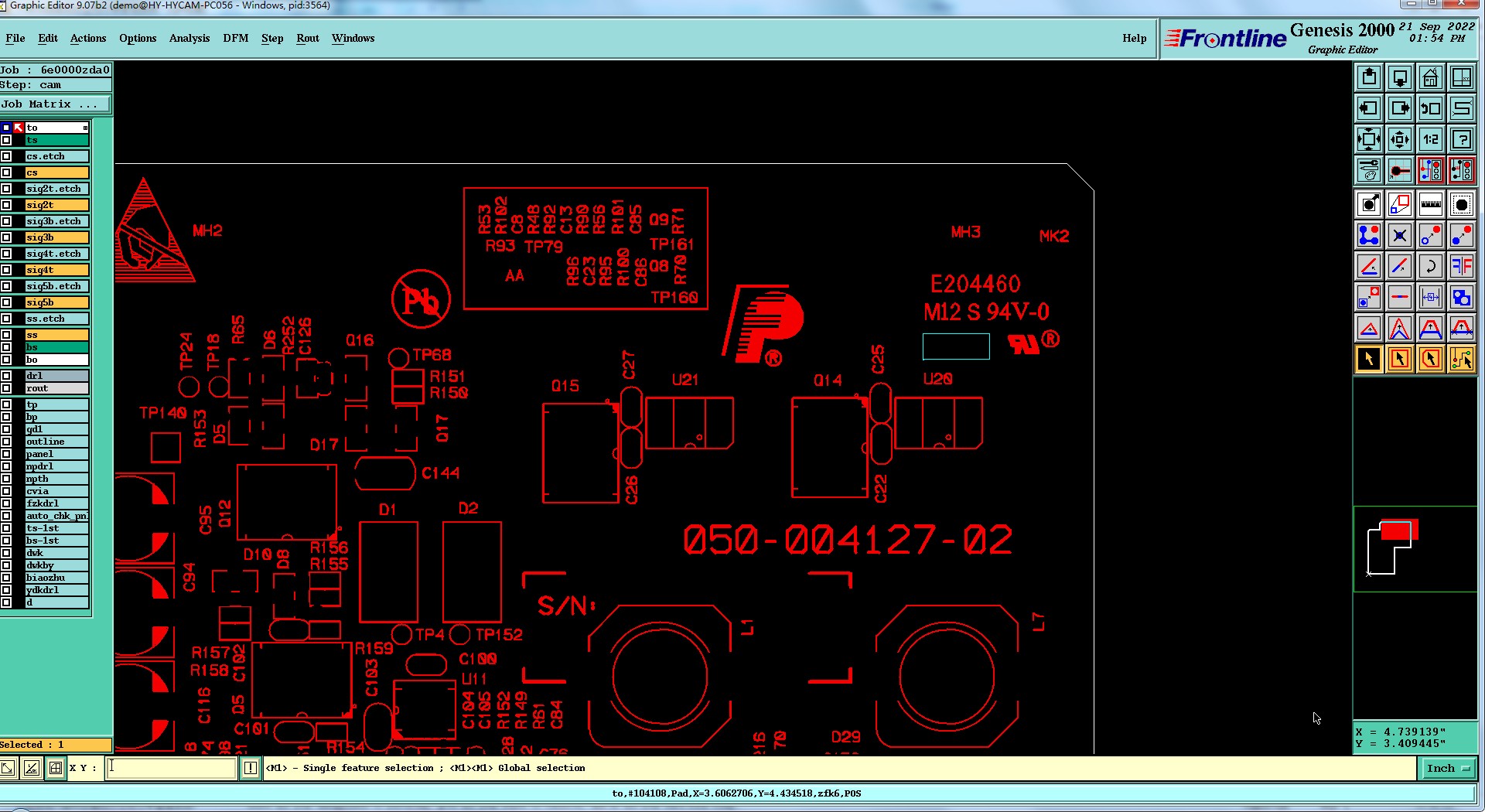The width and height of the screenshot is (1485, 812).
Task: Click the X coordinate readout value
Action: coord(1414,732)
